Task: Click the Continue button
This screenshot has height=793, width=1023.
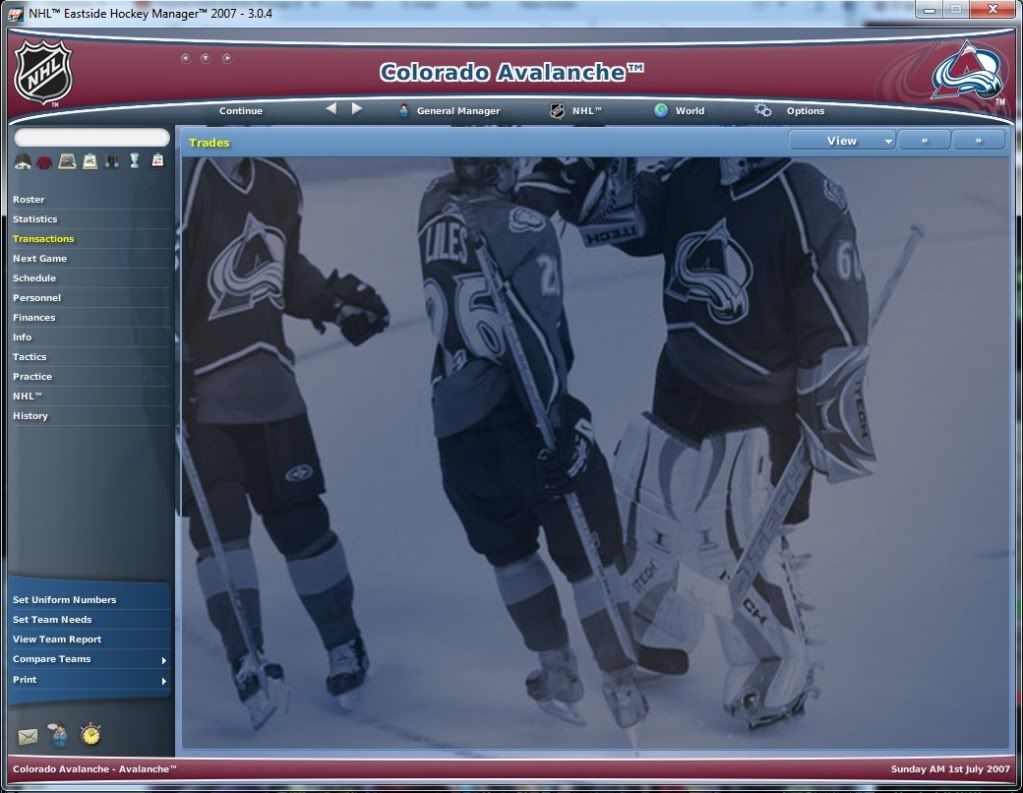Action: coord(241,111)
